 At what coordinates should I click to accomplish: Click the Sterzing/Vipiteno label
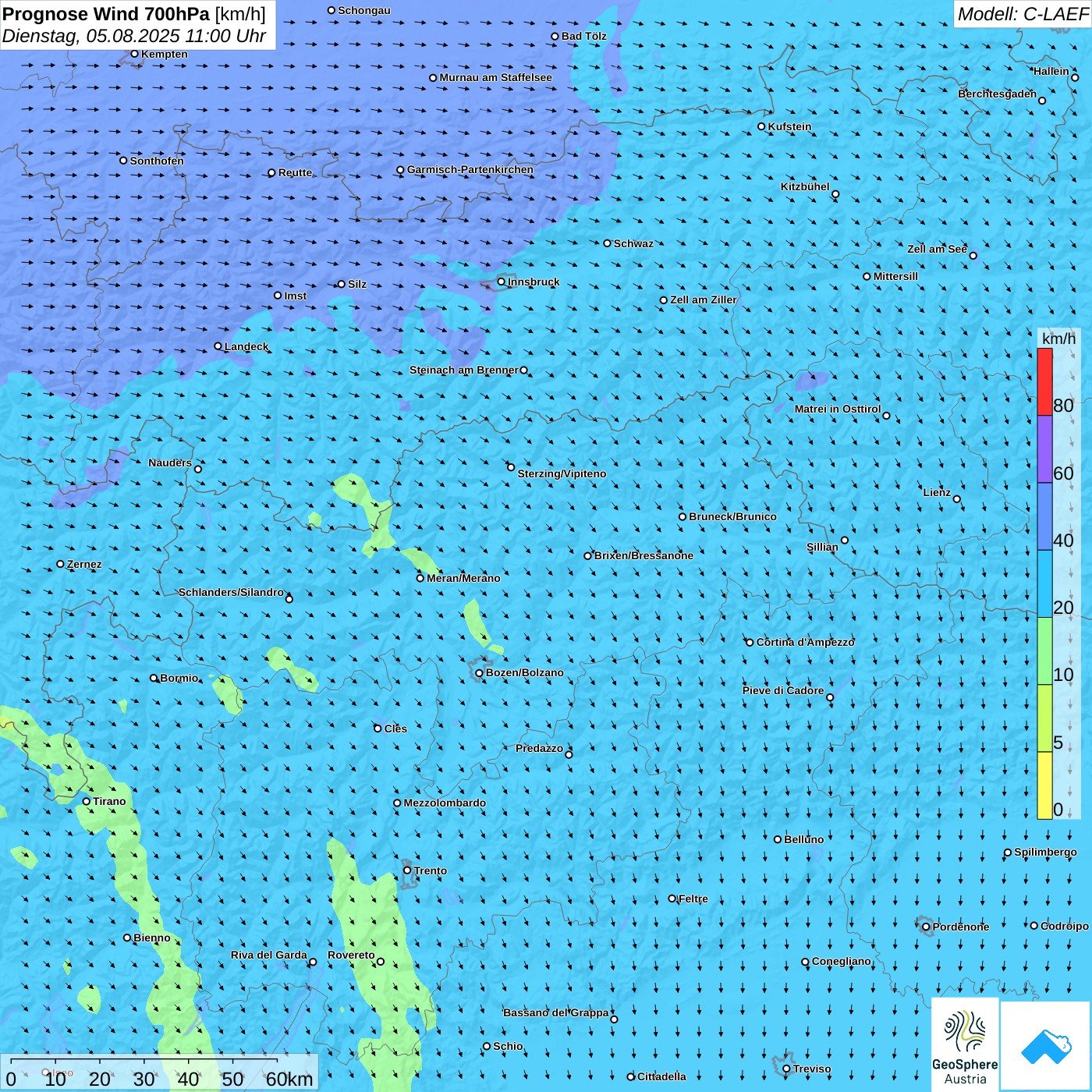tap(562, 473)
